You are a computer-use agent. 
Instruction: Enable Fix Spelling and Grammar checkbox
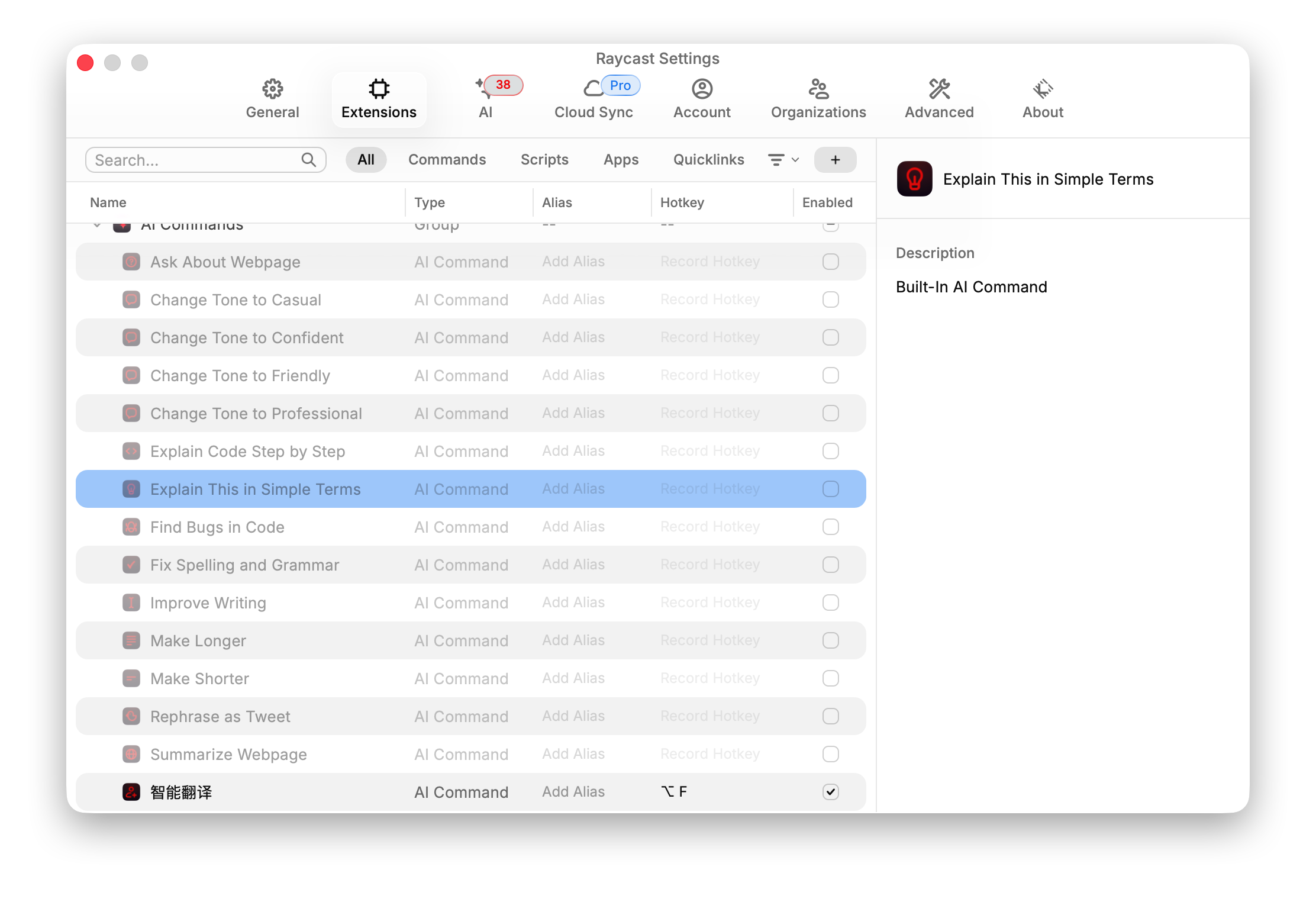831,565
